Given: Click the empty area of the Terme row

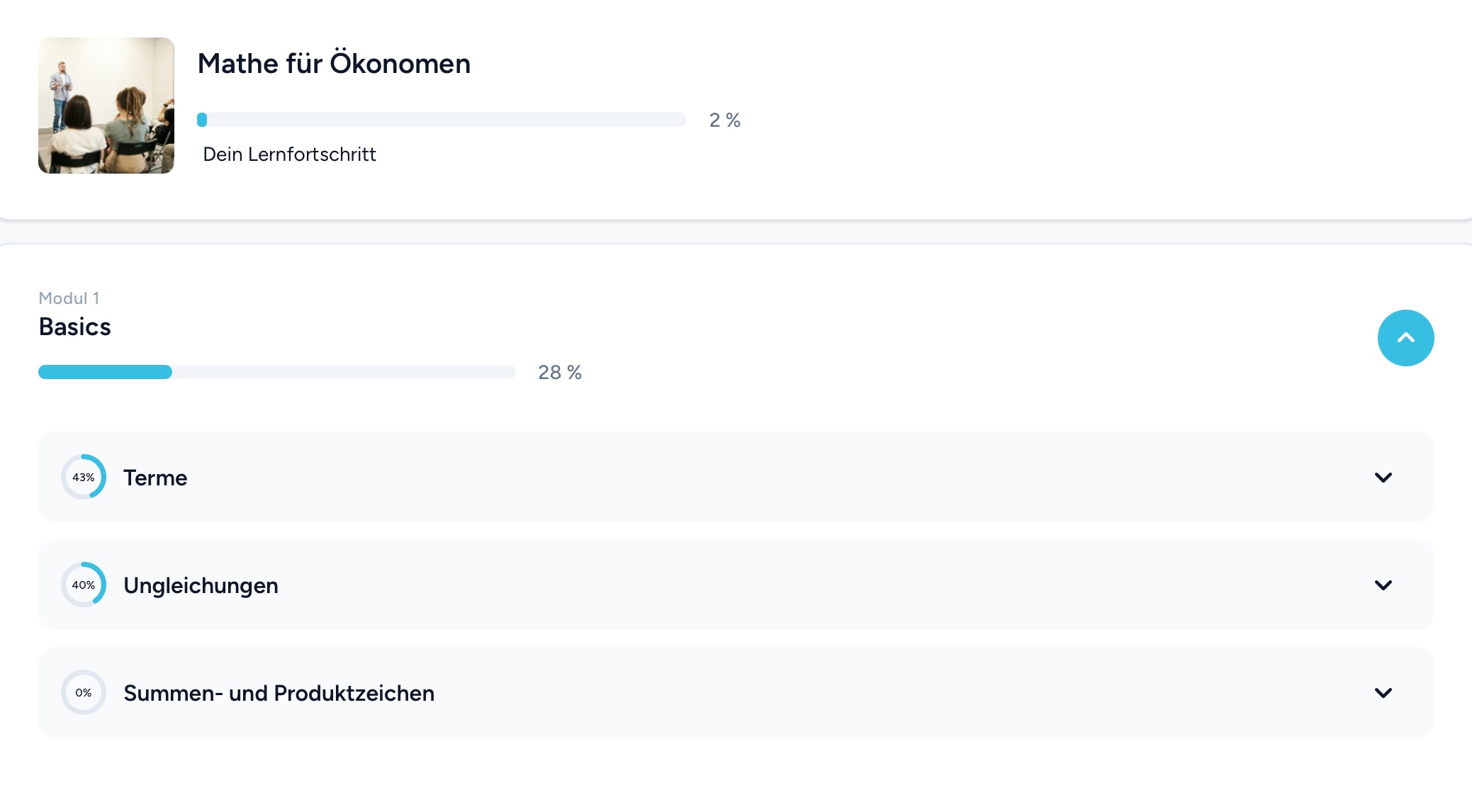Looking at the screenshot, I should 780,478.
